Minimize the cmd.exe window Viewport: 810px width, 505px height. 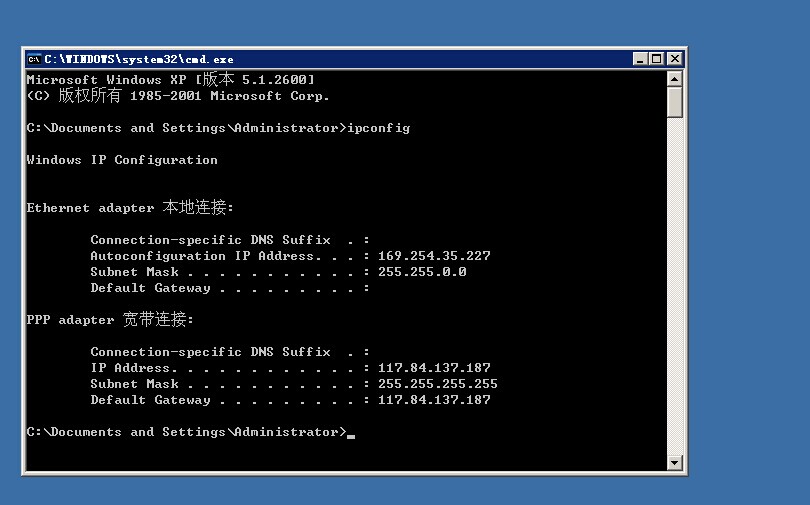pyautogui.click(x=640, y=59)
